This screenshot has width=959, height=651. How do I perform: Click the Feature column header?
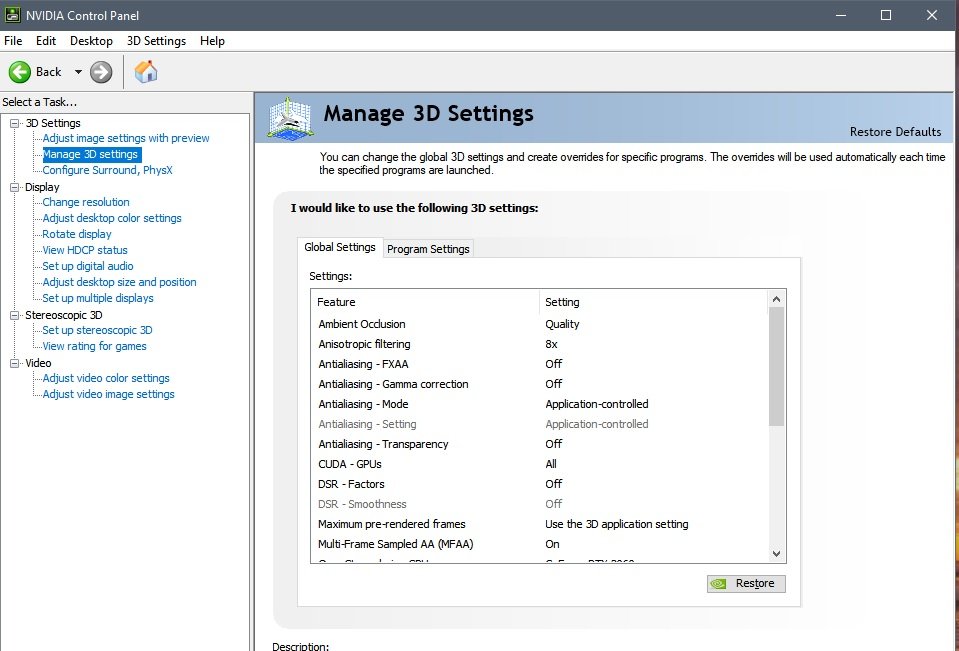tap(426, 302)
